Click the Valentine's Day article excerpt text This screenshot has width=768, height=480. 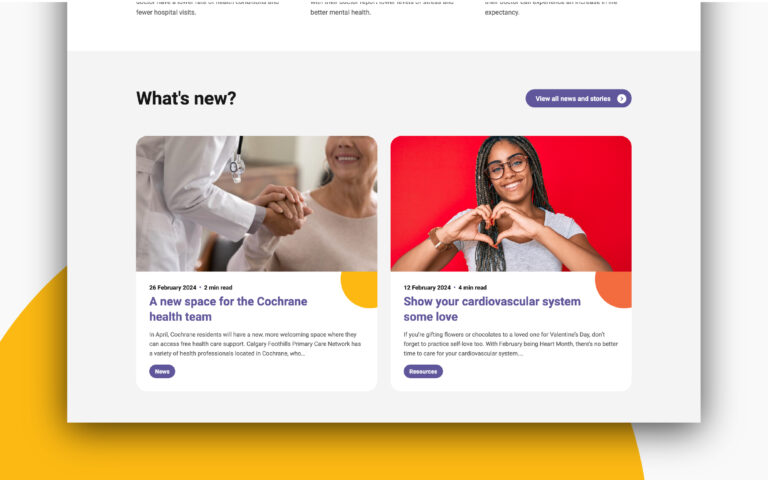(510, 344)
